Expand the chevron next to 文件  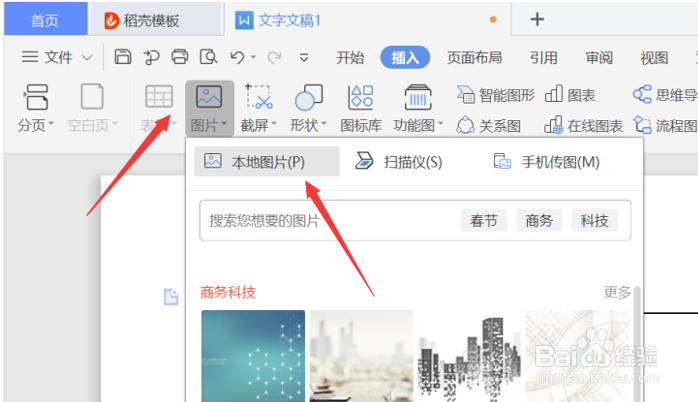tap(87, 57)
